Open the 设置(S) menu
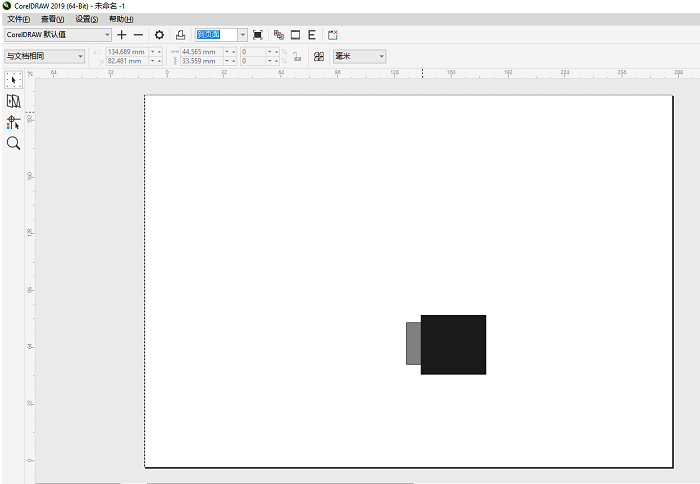 [87, 19]
